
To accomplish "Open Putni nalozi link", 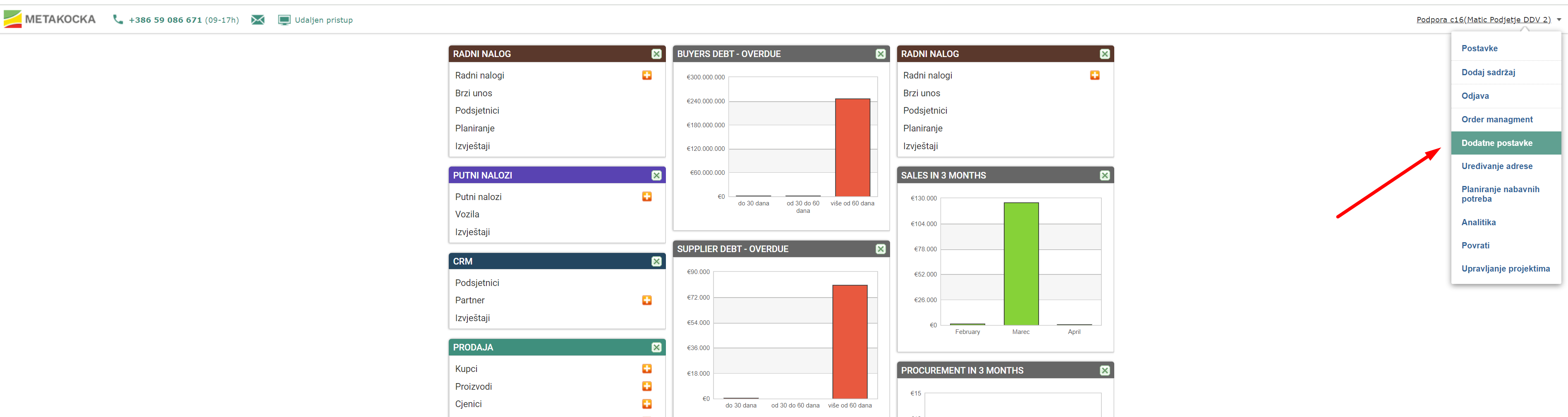I will pyautogui.click(x=478, y=197).
